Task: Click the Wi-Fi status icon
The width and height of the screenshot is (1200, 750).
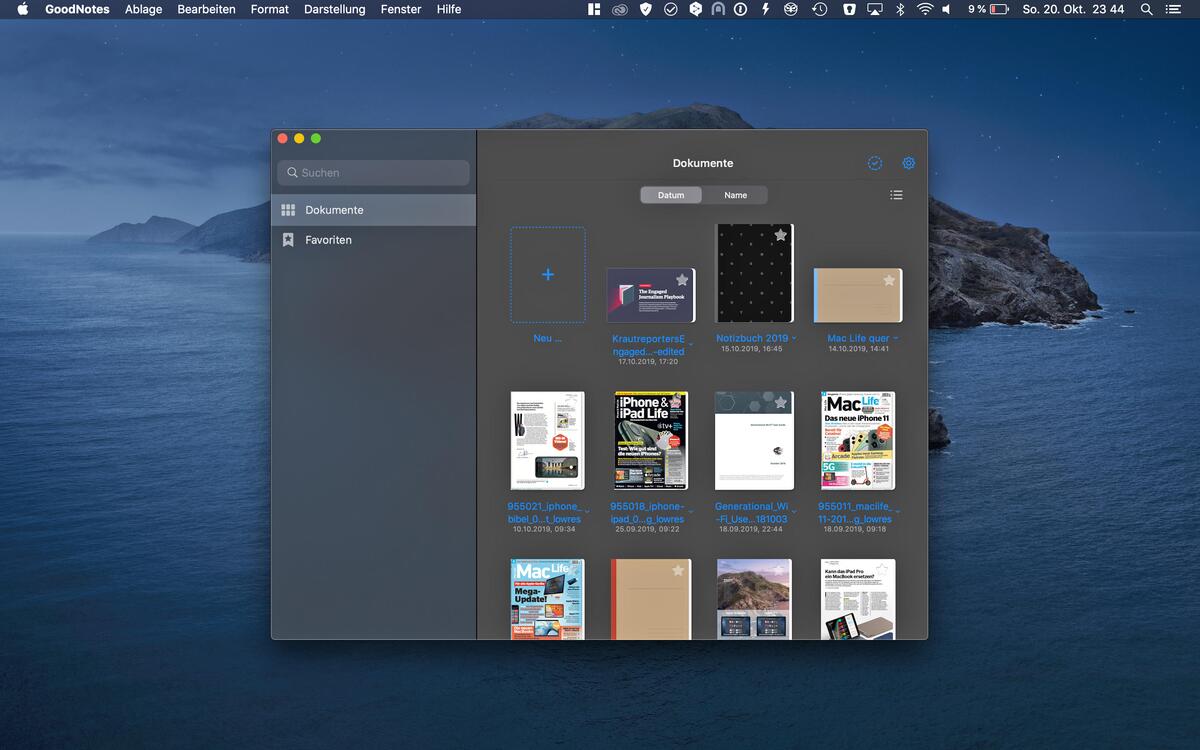Action: coord(924,10)
